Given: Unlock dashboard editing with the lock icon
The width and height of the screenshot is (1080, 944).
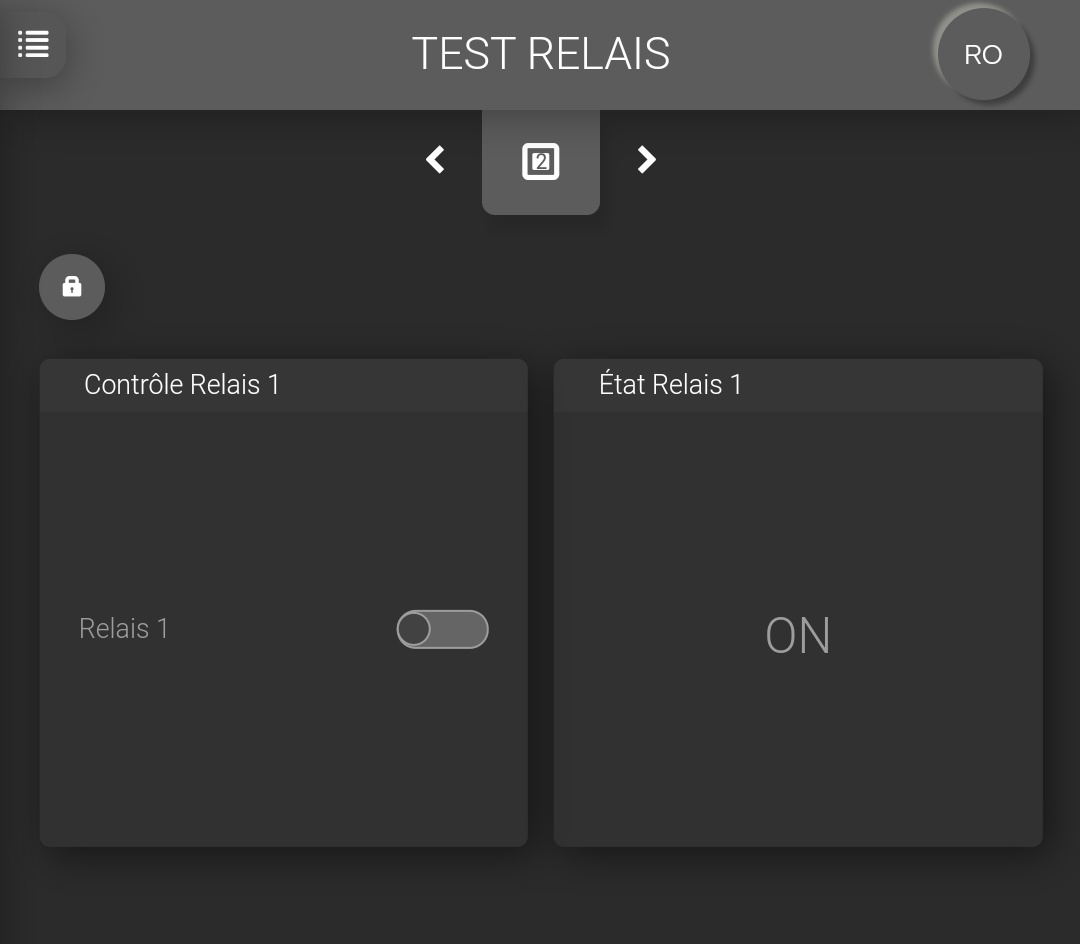Looking at the screenshot, I should (x=72, y=287).
